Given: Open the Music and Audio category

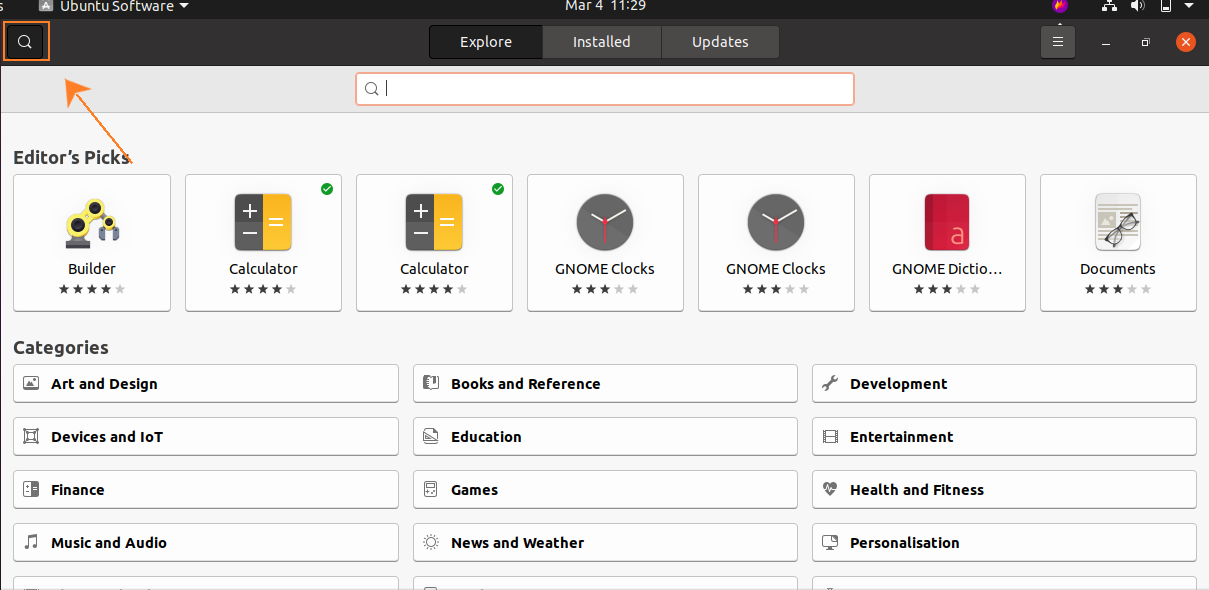Looking at the screenshot, I should [206, 542].
